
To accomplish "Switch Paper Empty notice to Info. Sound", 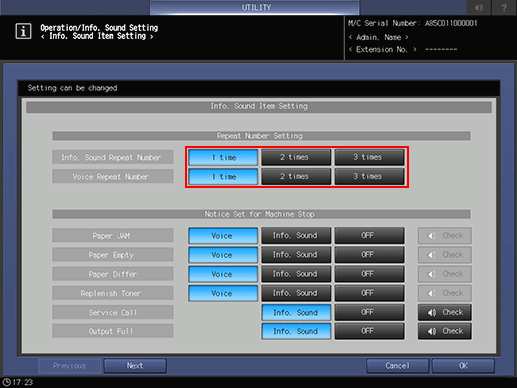I will [296, 255].
